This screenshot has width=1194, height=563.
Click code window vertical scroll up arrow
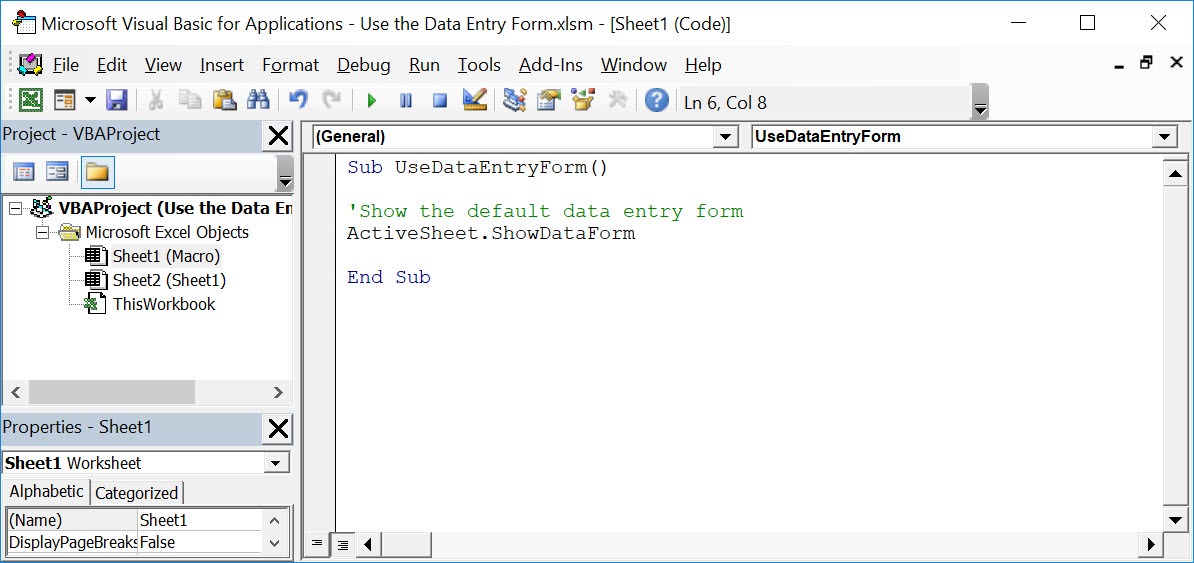(1174, 174)
